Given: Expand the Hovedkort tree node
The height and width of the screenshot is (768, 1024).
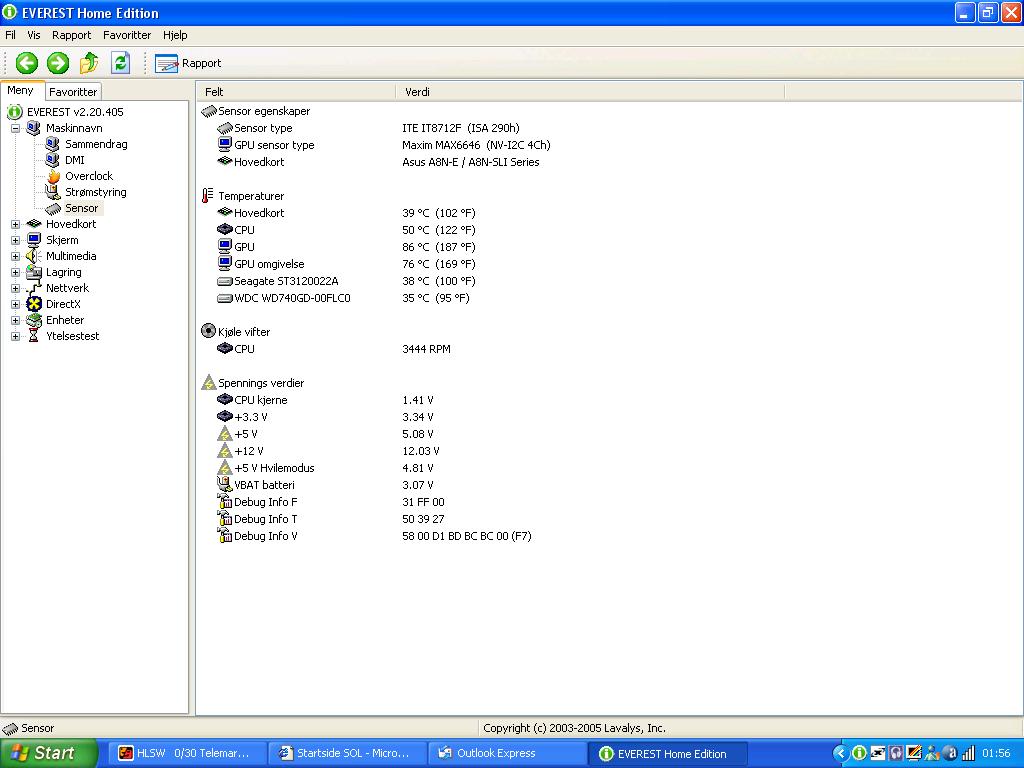Looking at the screenshot, I should pyautogui.click(x=16, y=224).
